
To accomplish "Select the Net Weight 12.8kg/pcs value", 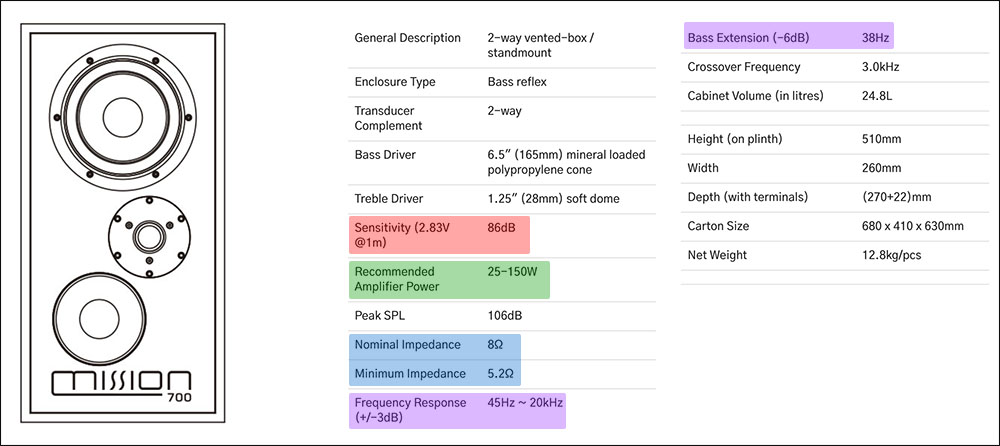I will point(893,255).
